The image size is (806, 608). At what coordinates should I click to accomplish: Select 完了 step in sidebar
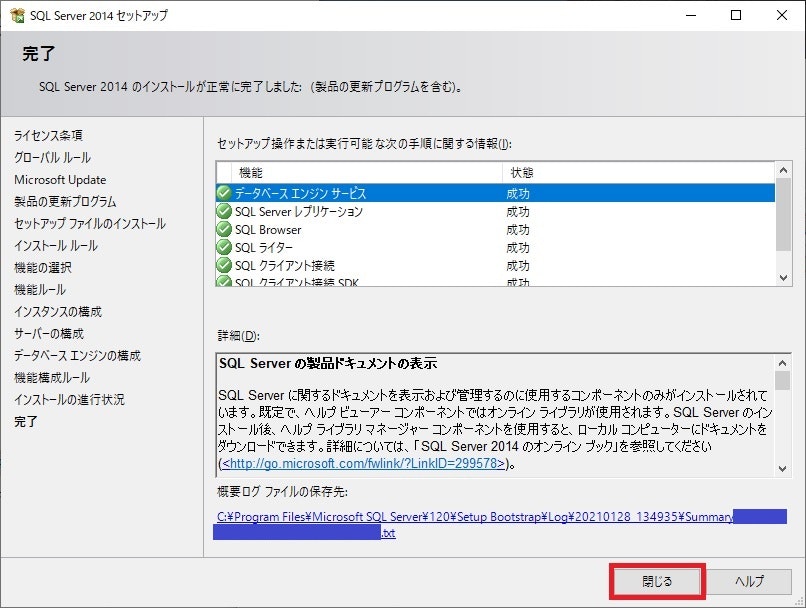(26, 421)
